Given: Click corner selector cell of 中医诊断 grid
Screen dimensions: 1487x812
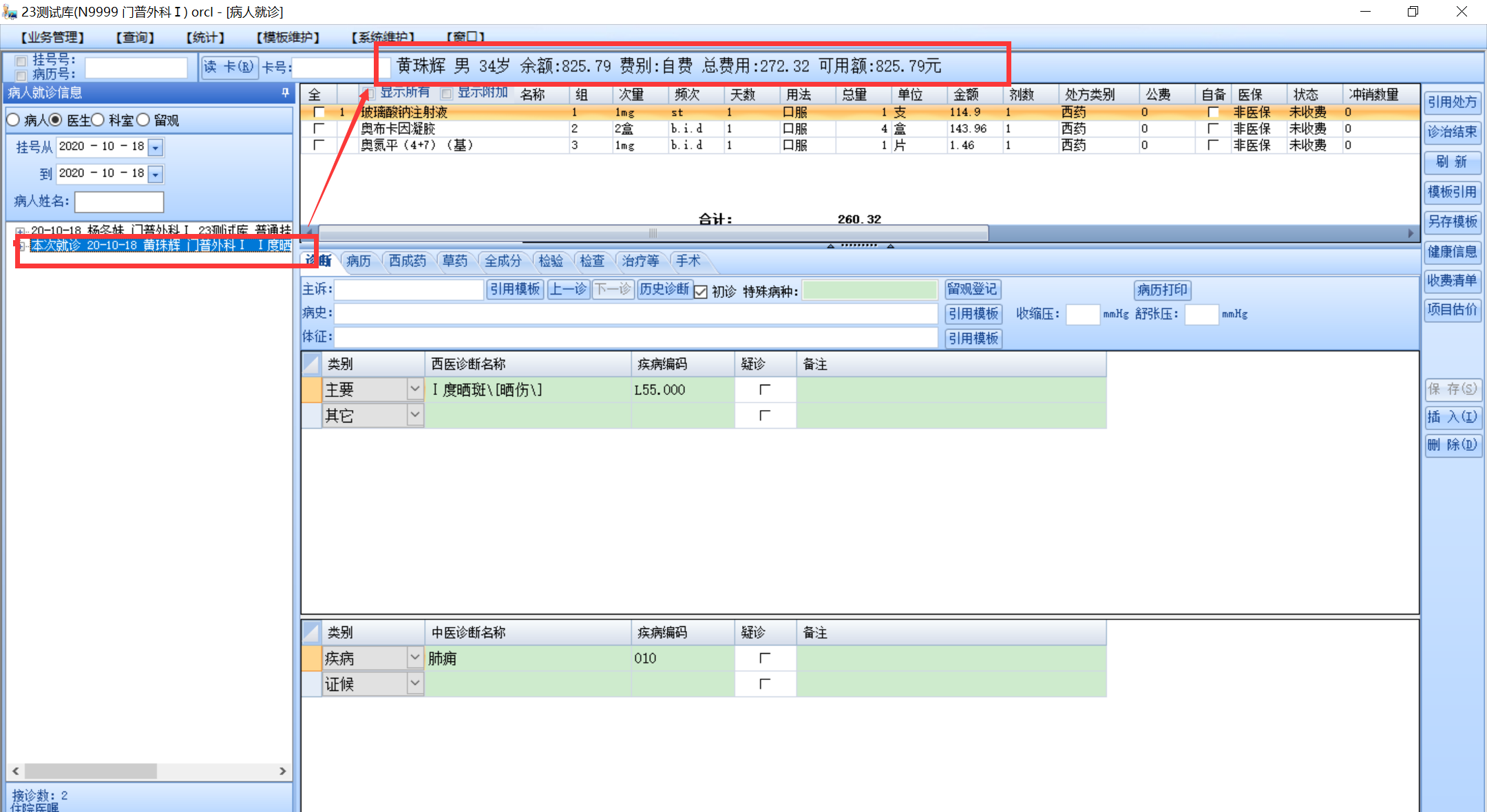Looking at the screenshot, I should 311,632.
